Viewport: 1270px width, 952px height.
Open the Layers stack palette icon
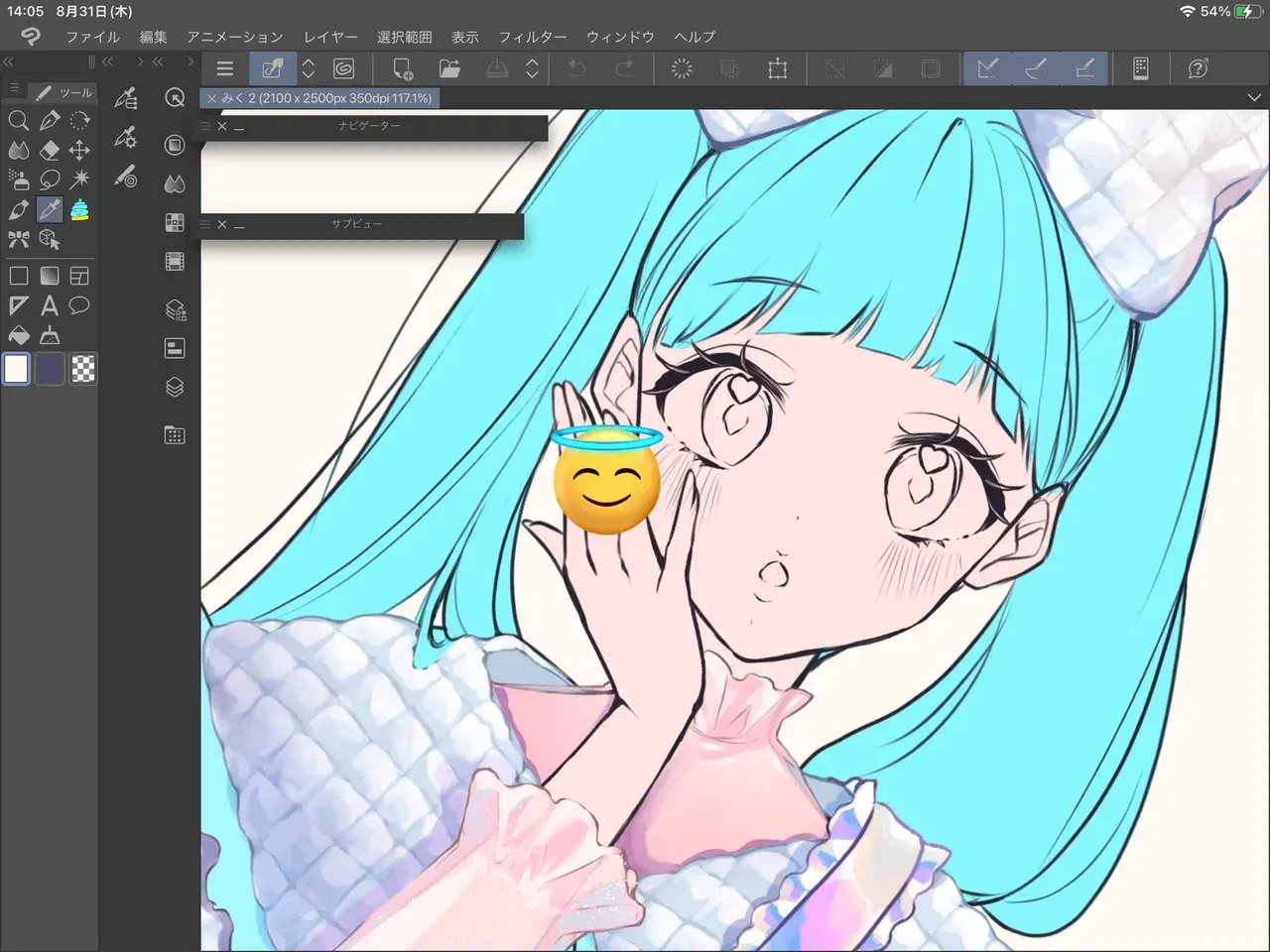[x=175, y=387]
